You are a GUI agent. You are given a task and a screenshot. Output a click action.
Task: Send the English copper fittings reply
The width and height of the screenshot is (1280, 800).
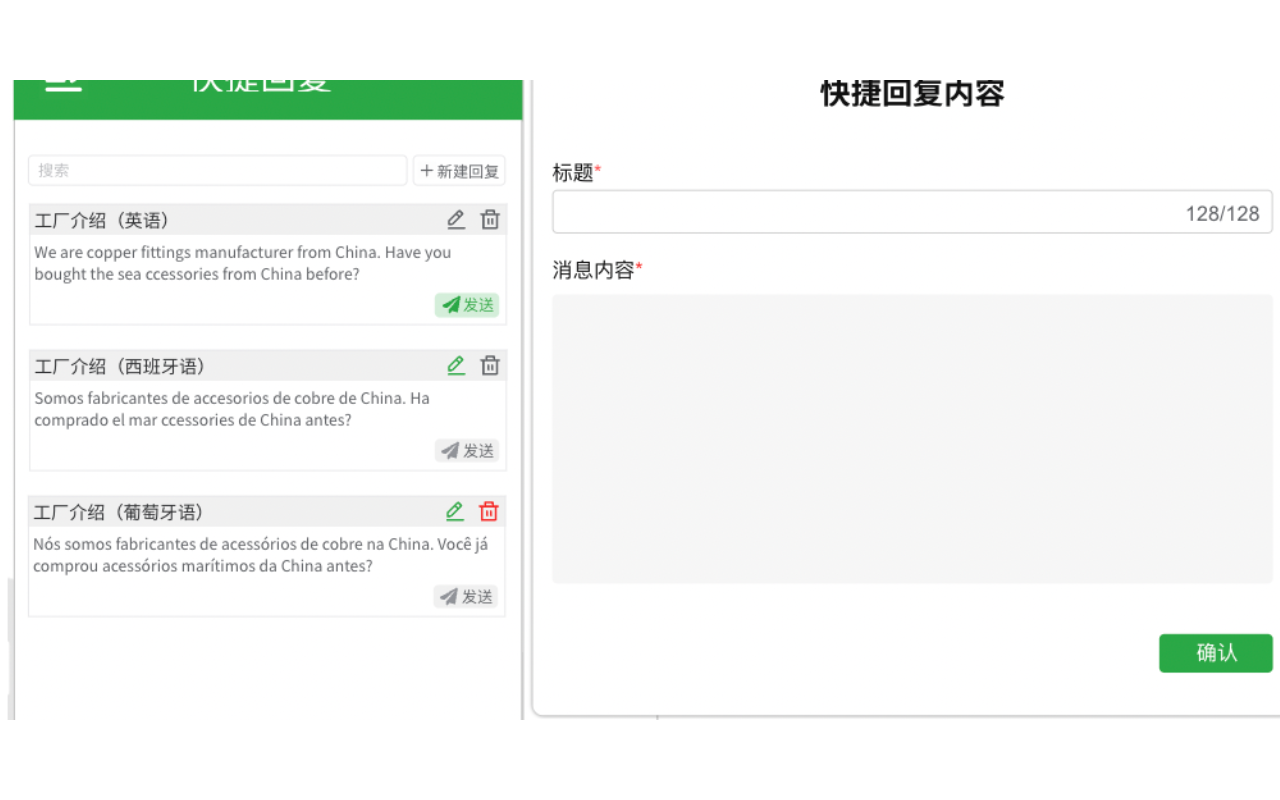tap(467, 305)
